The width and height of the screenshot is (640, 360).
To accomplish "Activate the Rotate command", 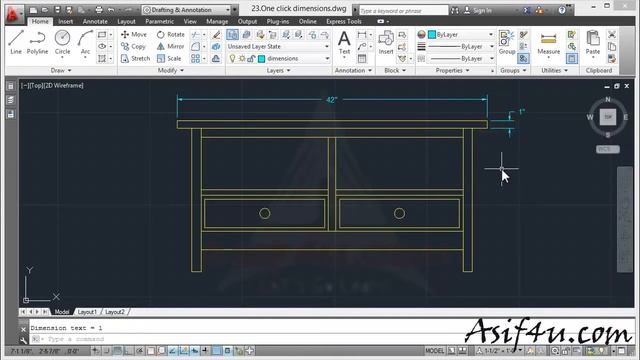I will [171, 35].
